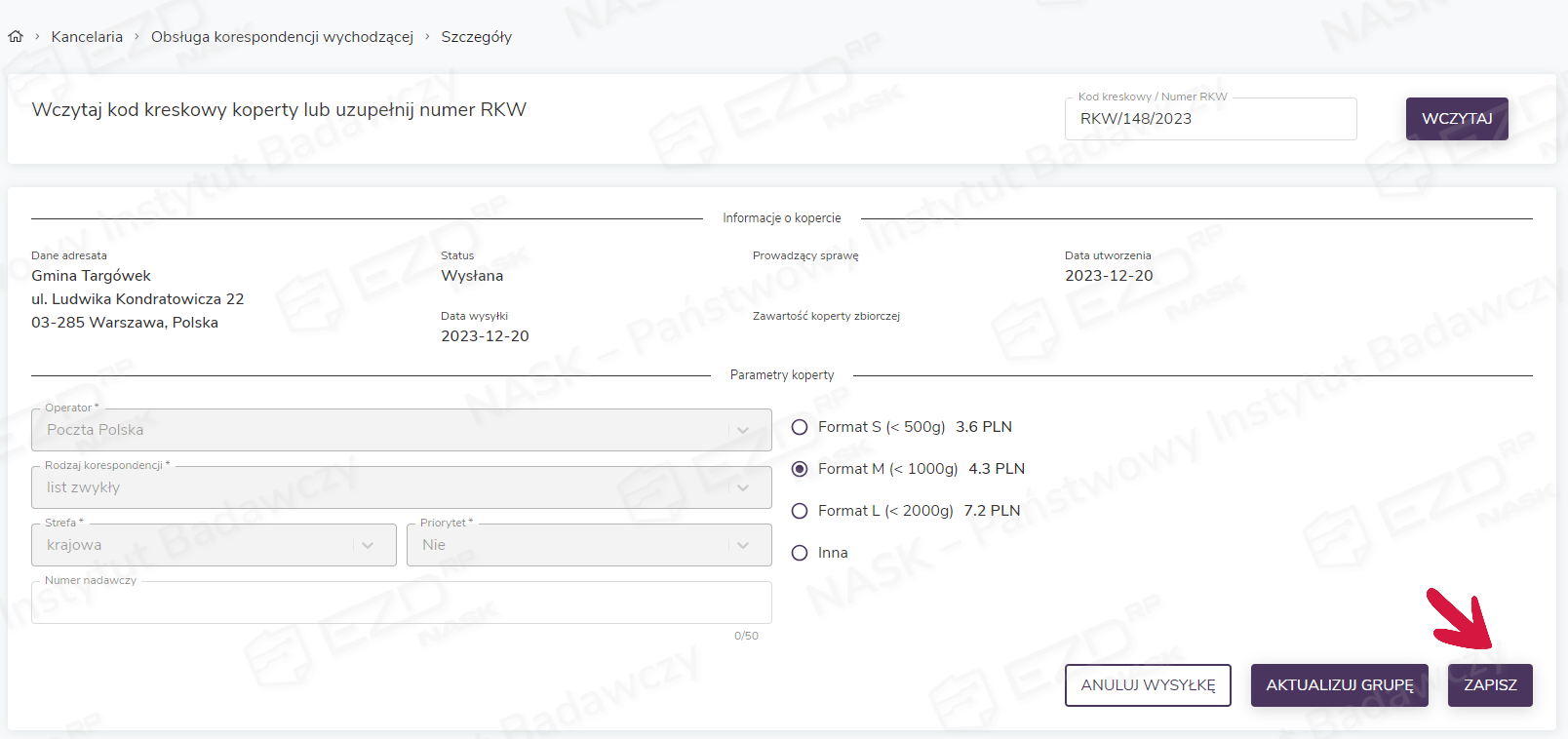Screen dimensions: 1568x739
Task: Pick Format L (< 2000g) radio option
Action: point(800,511)
